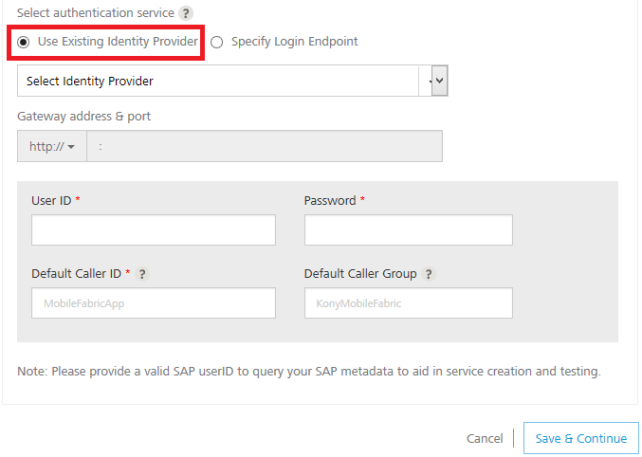Click the MobileFabricApp placeholder field
The image size is (642, 457).
(x=153, y=303)
